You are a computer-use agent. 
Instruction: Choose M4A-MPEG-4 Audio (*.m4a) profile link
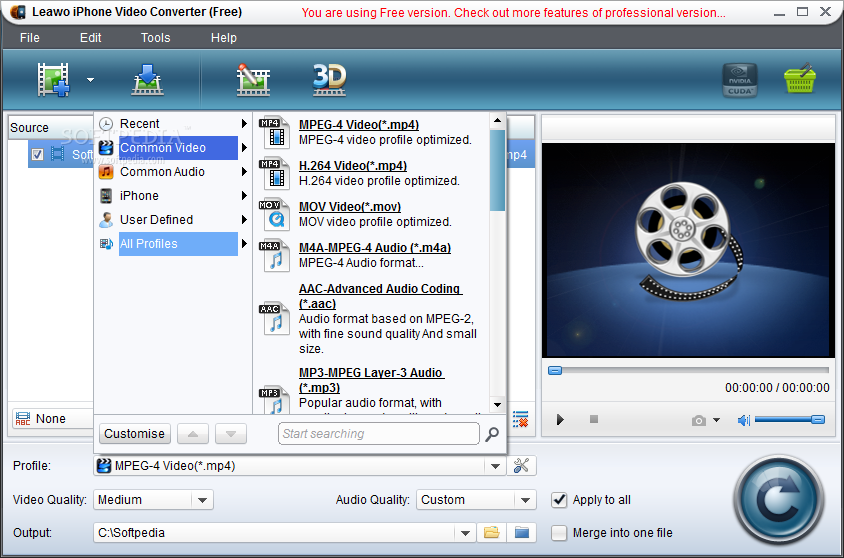click(375, 248)
